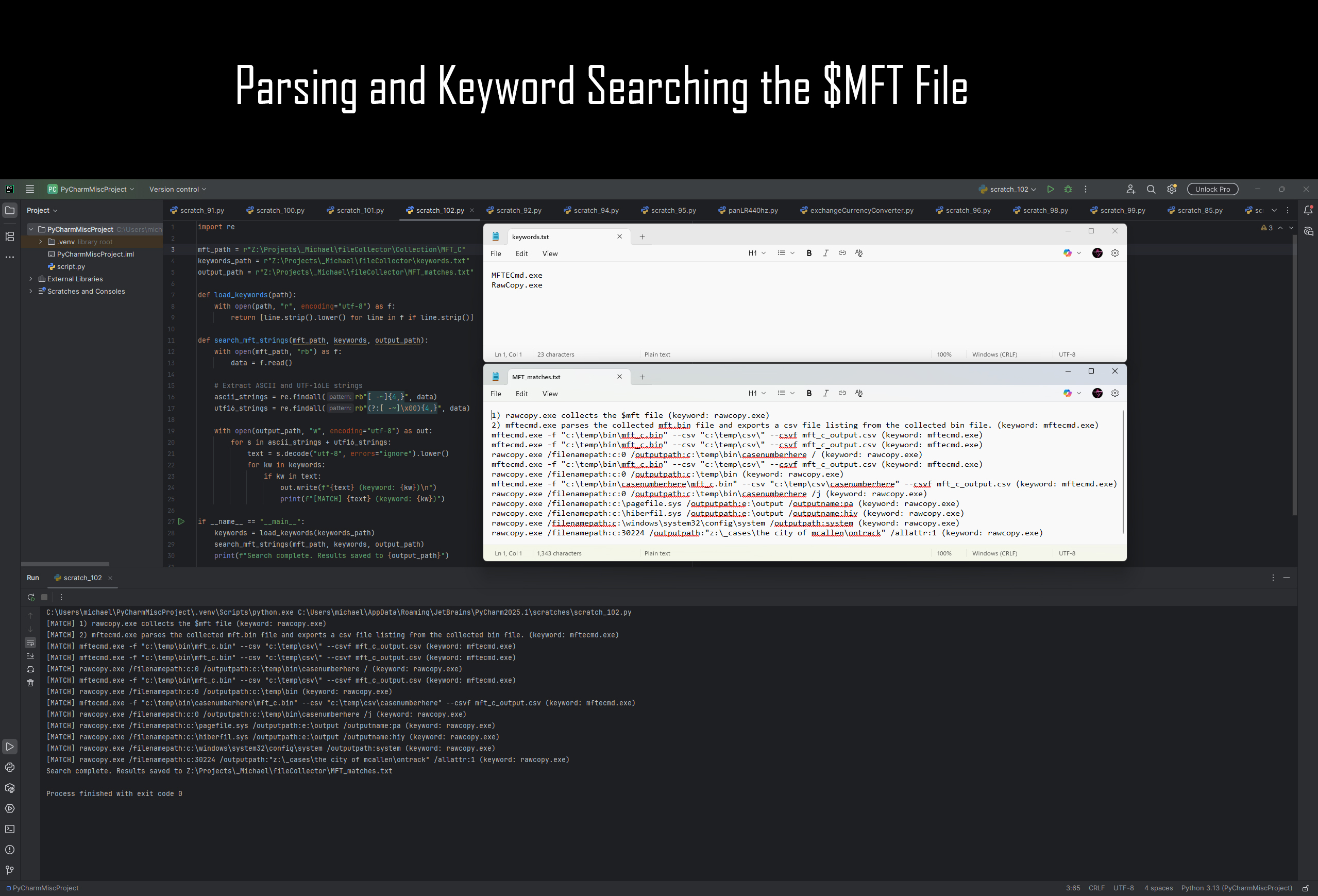The height and width of the screenshot is (896, 1318).
Task: Open the Terminal tool window icon
Action: click(10, 829)
